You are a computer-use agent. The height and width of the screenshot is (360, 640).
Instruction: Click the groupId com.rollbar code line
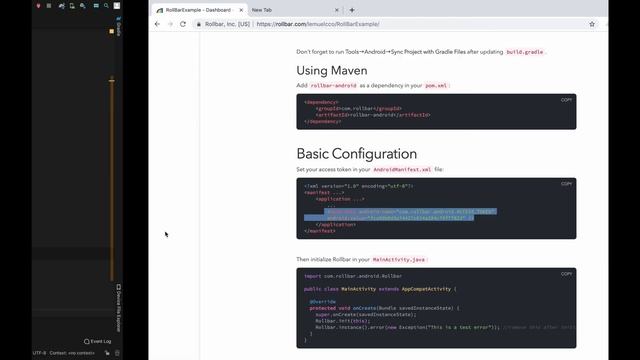click(x=359, y=109)
